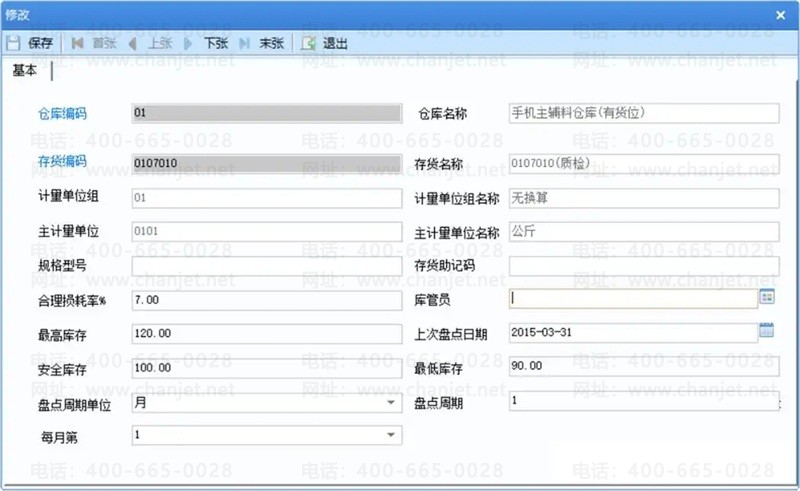
Task: Click the 仓库编码 field showing 01
Action: [x=267, y=113]
